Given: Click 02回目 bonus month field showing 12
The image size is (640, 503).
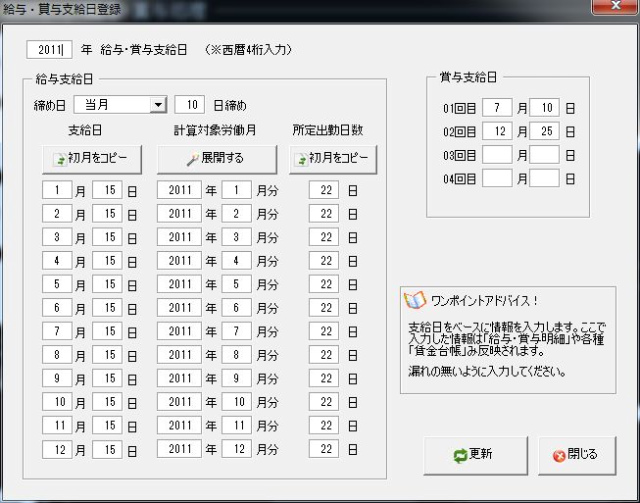Looking at the screenshot, I should pos(497,131).
